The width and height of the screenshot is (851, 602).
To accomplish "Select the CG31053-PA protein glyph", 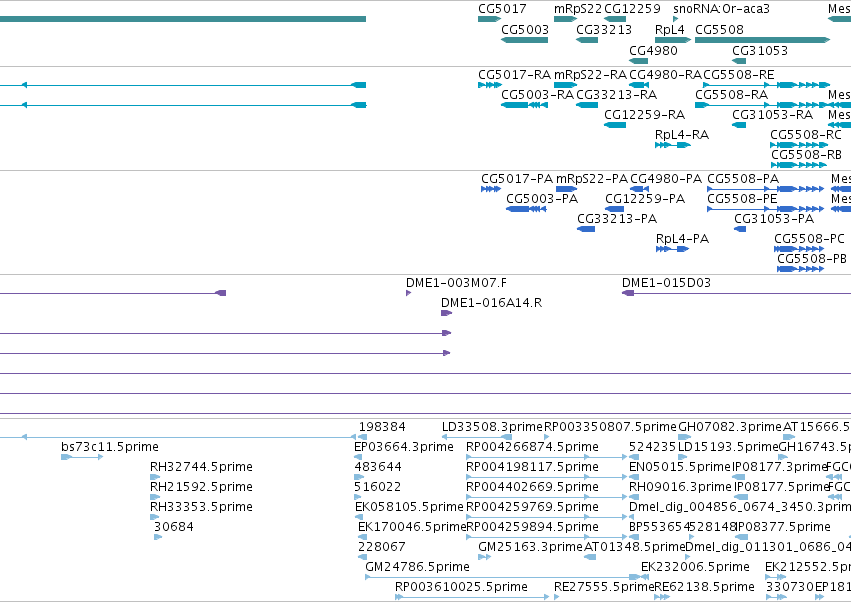I will (740, 229).
